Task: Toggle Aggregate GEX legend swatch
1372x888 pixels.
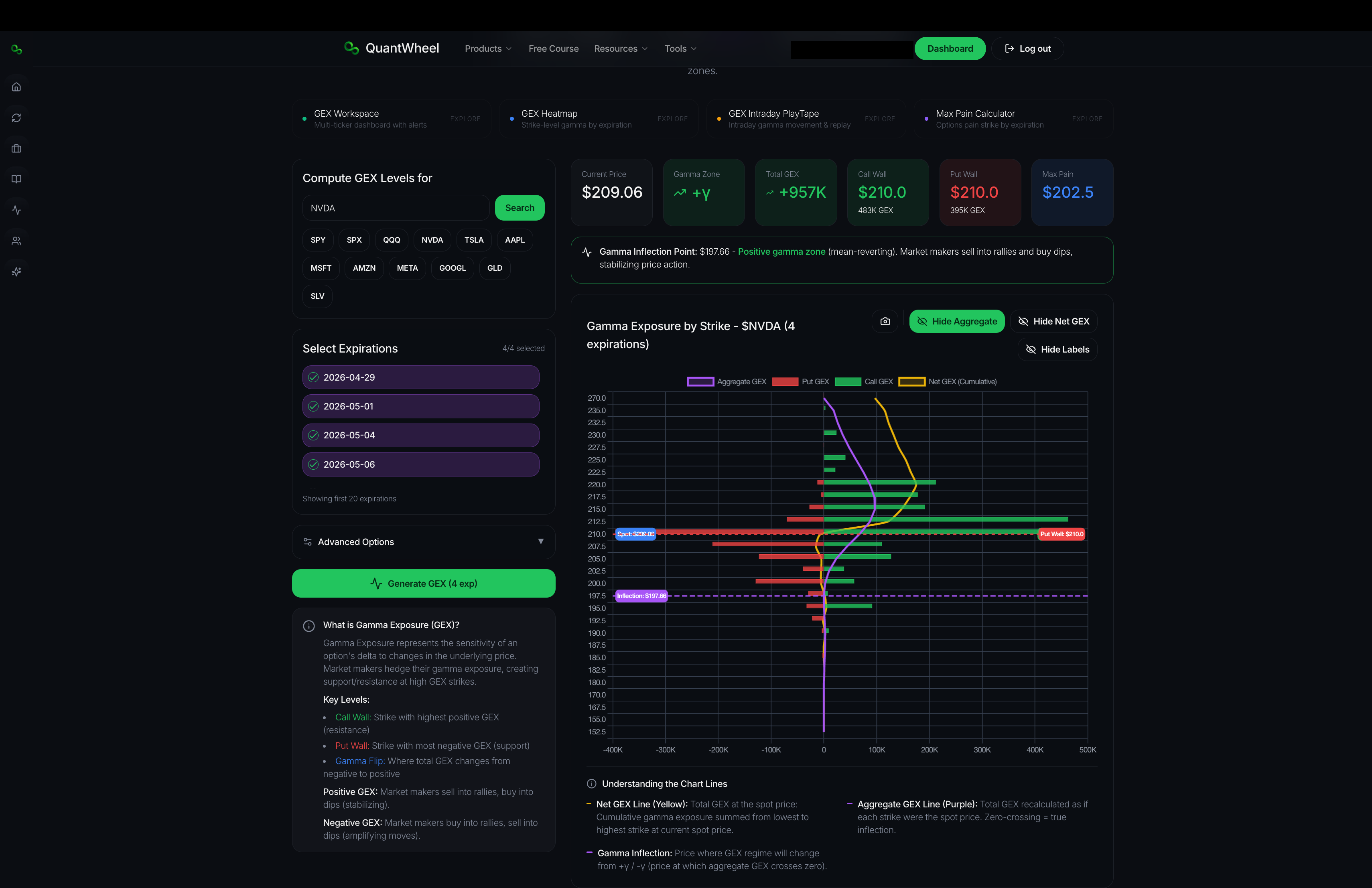Action: pos(700,381)
